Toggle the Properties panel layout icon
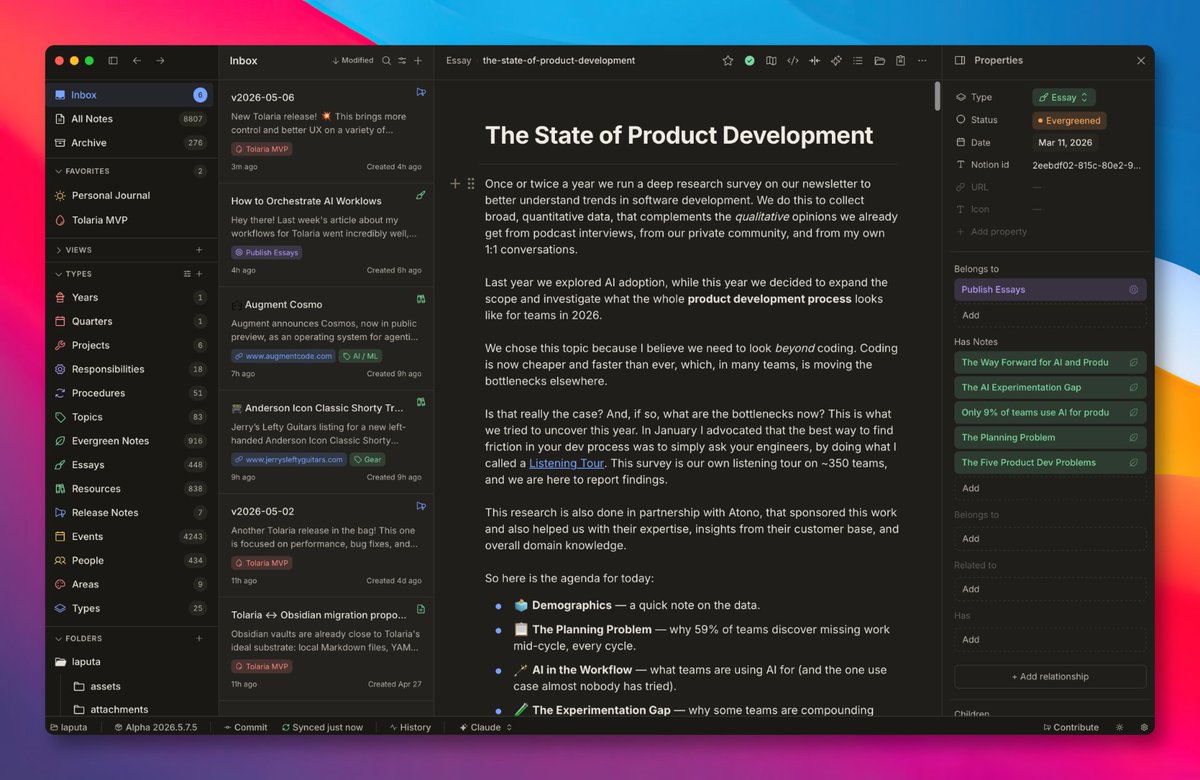This screenshot has width=1200, height=780. click(960, 60)
